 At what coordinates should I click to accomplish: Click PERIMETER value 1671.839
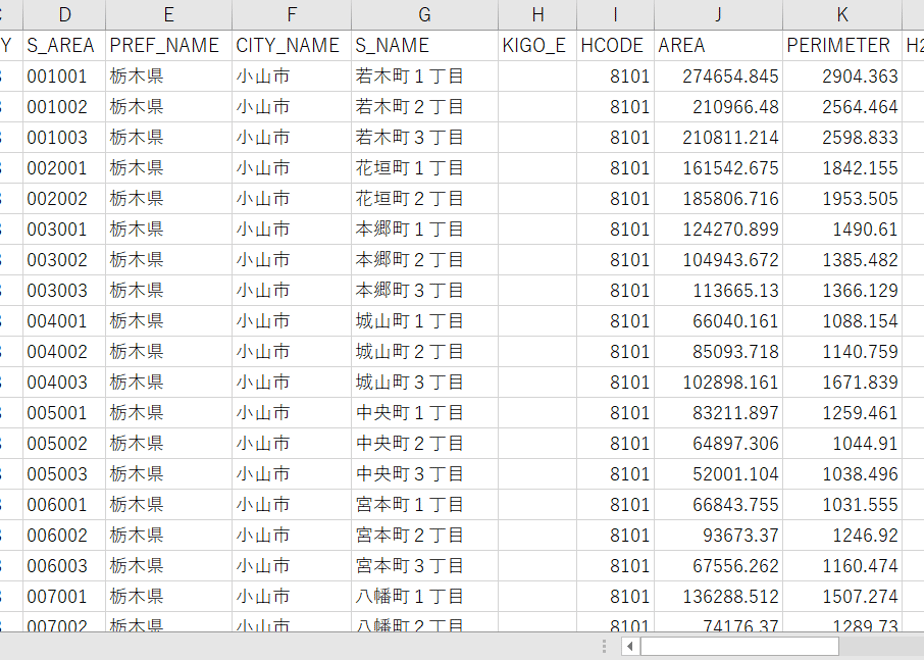pyautogui.click(x=843, y=382)
